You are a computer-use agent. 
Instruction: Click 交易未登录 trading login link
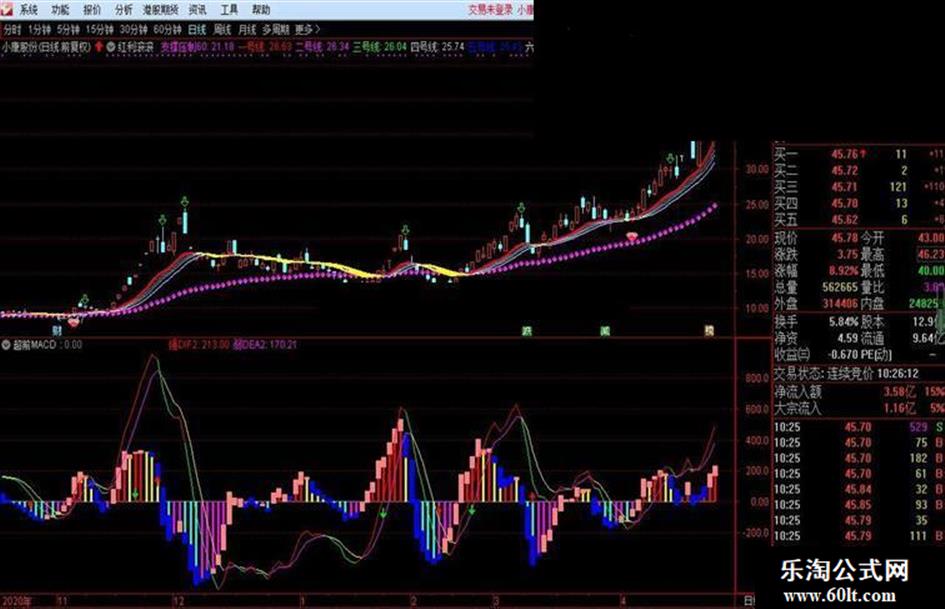491,10
